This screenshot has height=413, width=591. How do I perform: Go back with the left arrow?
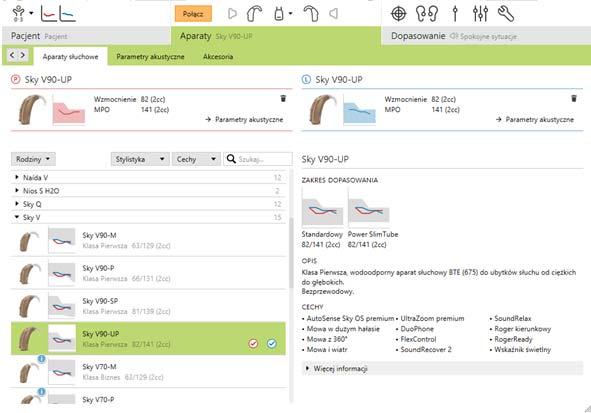pyautogui.click(x=12, y=55)
